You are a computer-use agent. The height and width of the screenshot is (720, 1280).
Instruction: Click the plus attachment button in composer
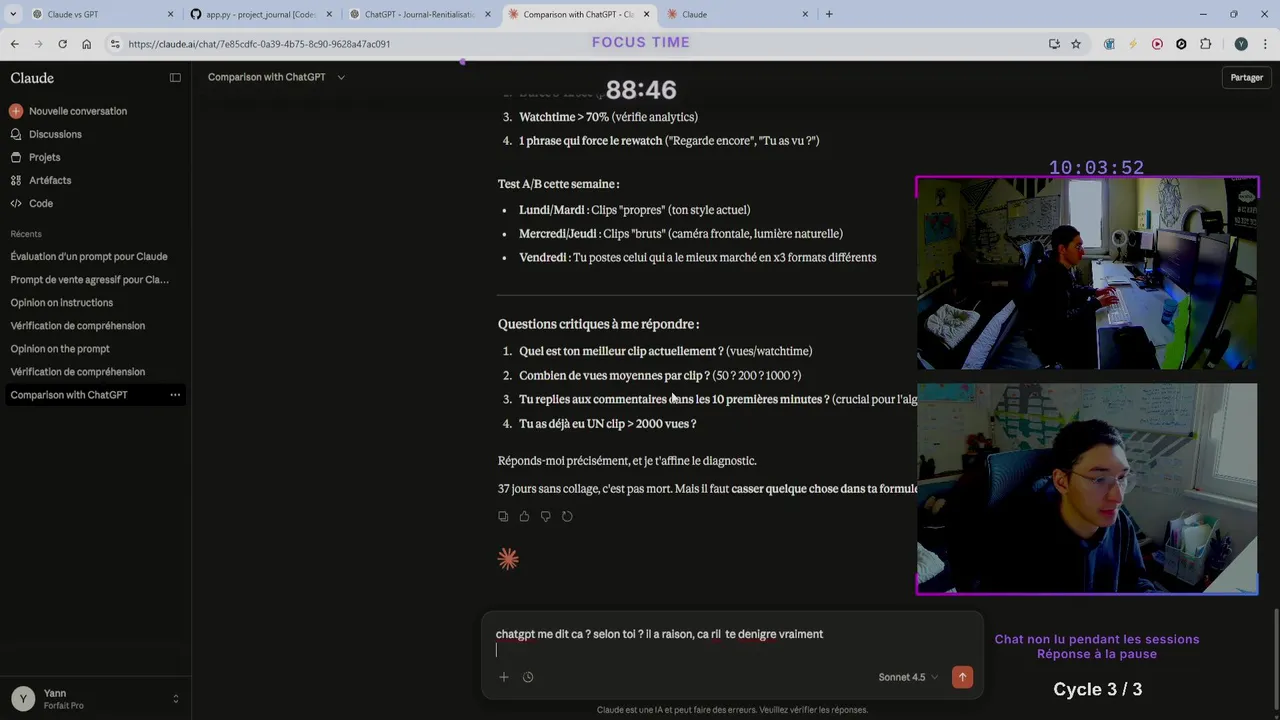click(x=504, y=677)
